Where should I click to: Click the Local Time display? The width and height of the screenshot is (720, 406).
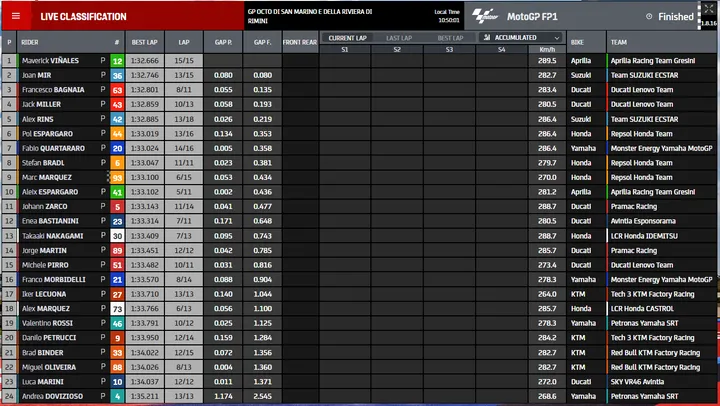[x=447, y=16]
